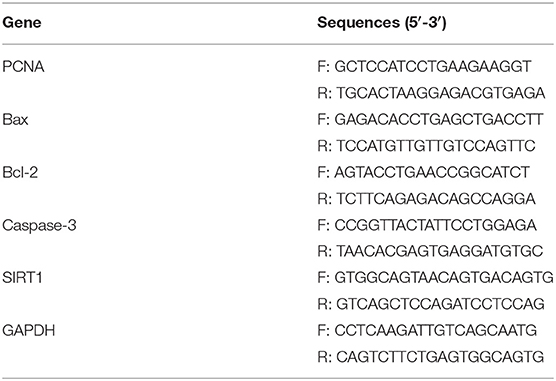
Task: Select the Caspase-3 gene label
Action: coord(39,225)
